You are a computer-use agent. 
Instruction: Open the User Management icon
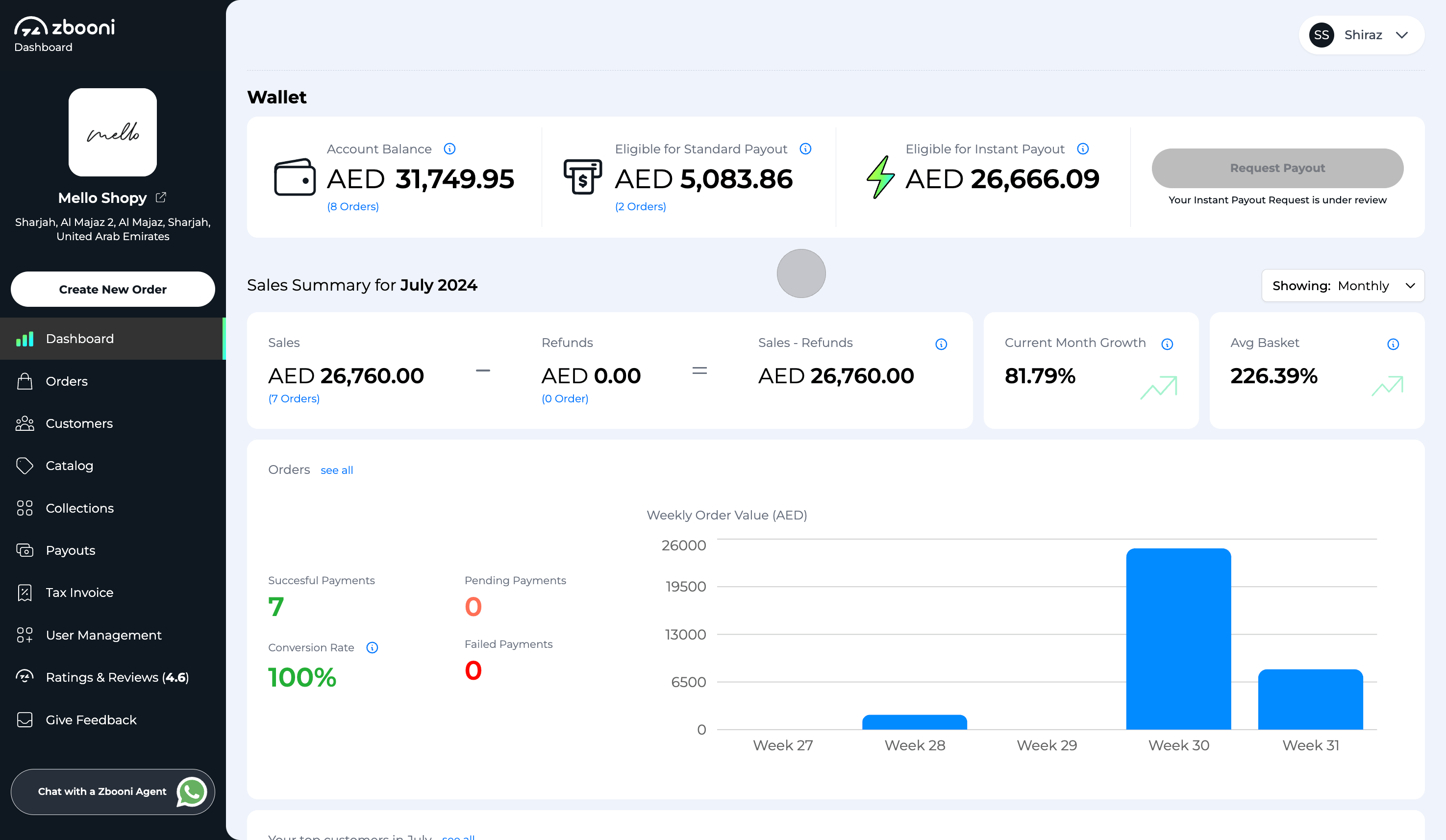(x=25, y=635)
